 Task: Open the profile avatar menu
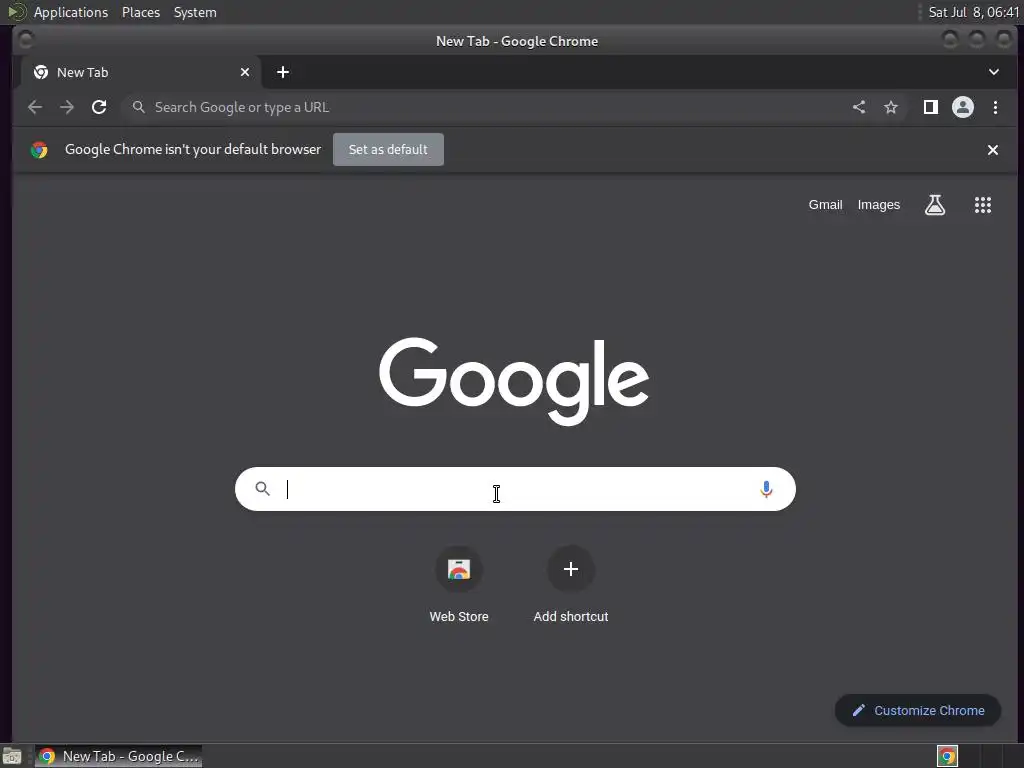coord(963,107)
